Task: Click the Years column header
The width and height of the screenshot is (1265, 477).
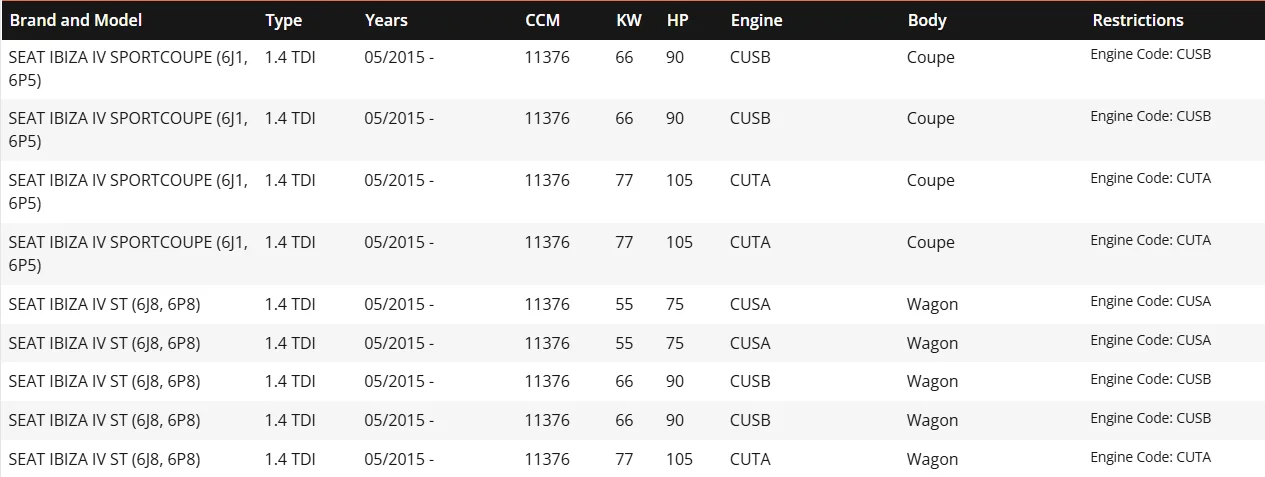Action: coord(386,20)
